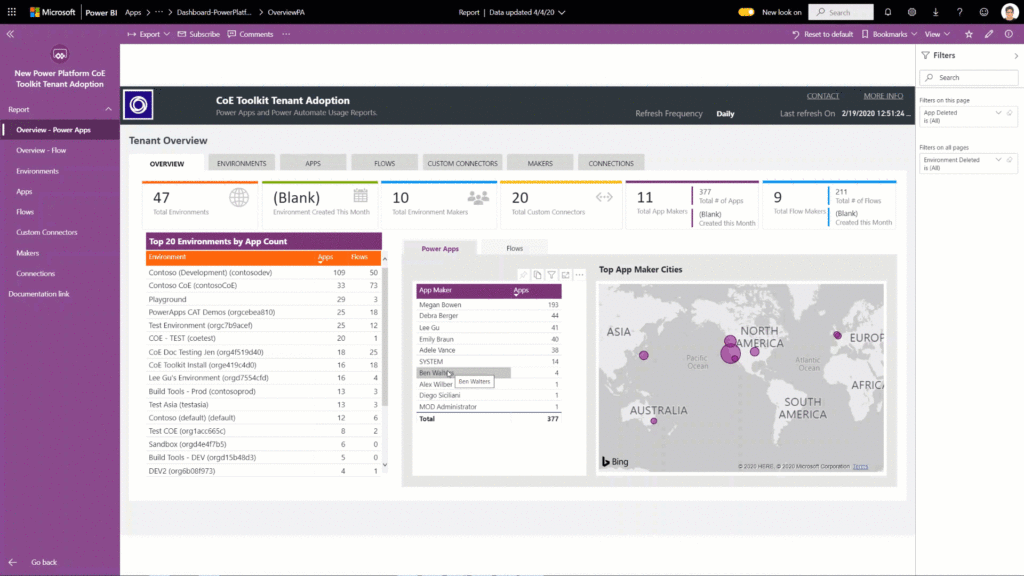This screenshot has width=1024, height=576.
Task: Click the edit pencil icon
Action: click(989, 34)
